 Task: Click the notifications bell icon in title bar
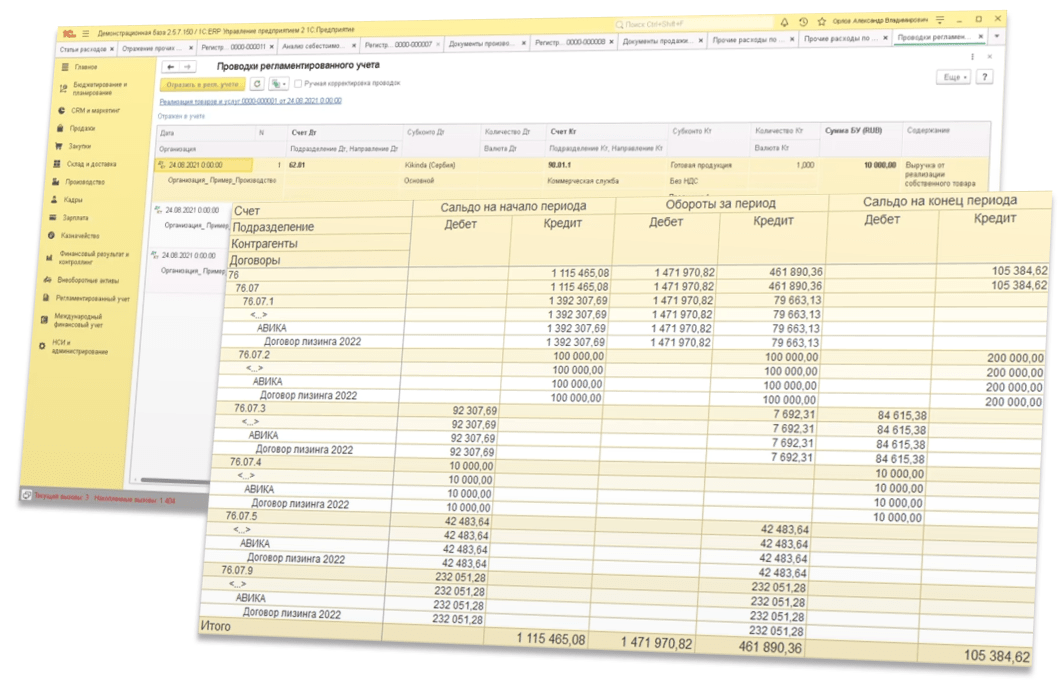(x=785, y=21)
